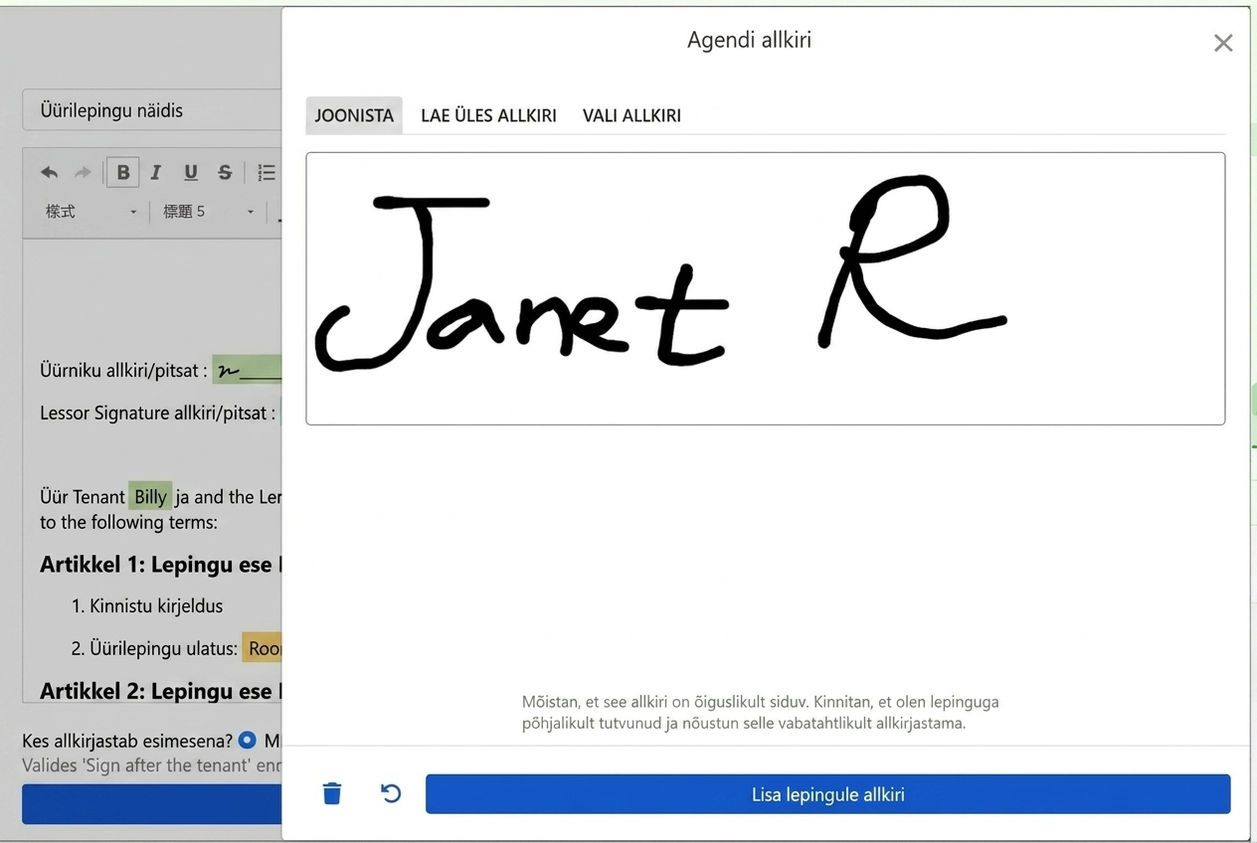This screenshot has width=1257, height=843.
Task: Click the Üürniku allkiri signature field
Action: [247, 370]
